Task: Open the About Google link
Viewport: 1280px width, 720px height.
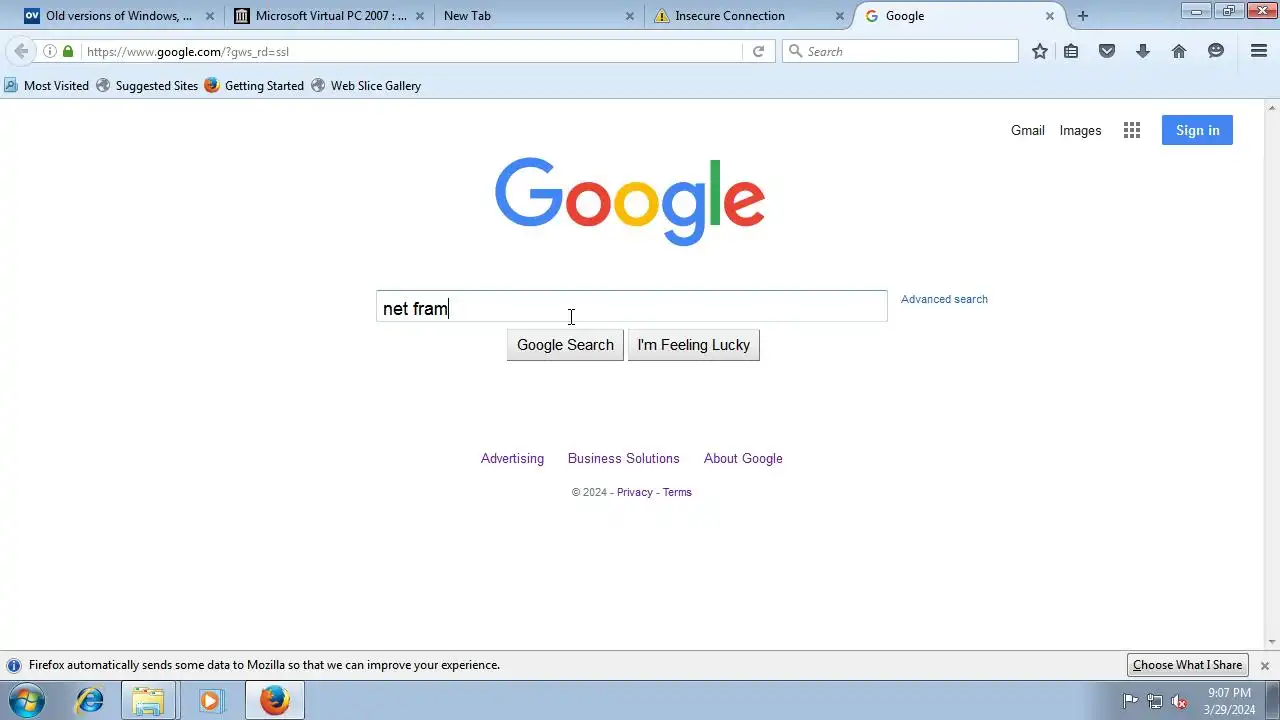Action: coord(743,458)
